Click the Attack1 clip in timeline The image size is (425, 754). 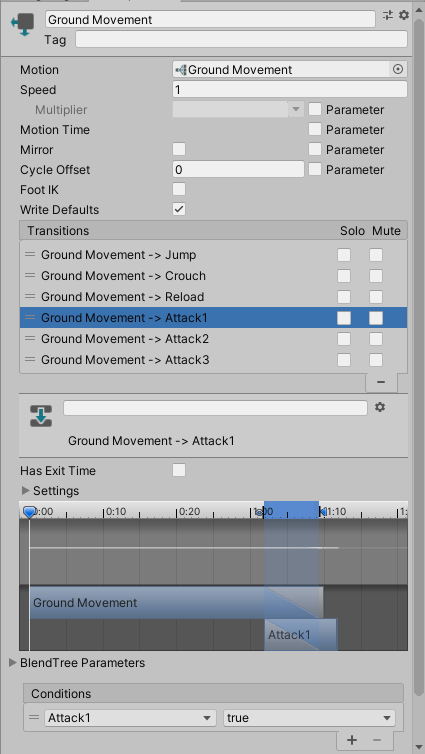click(x=301, y=635)
